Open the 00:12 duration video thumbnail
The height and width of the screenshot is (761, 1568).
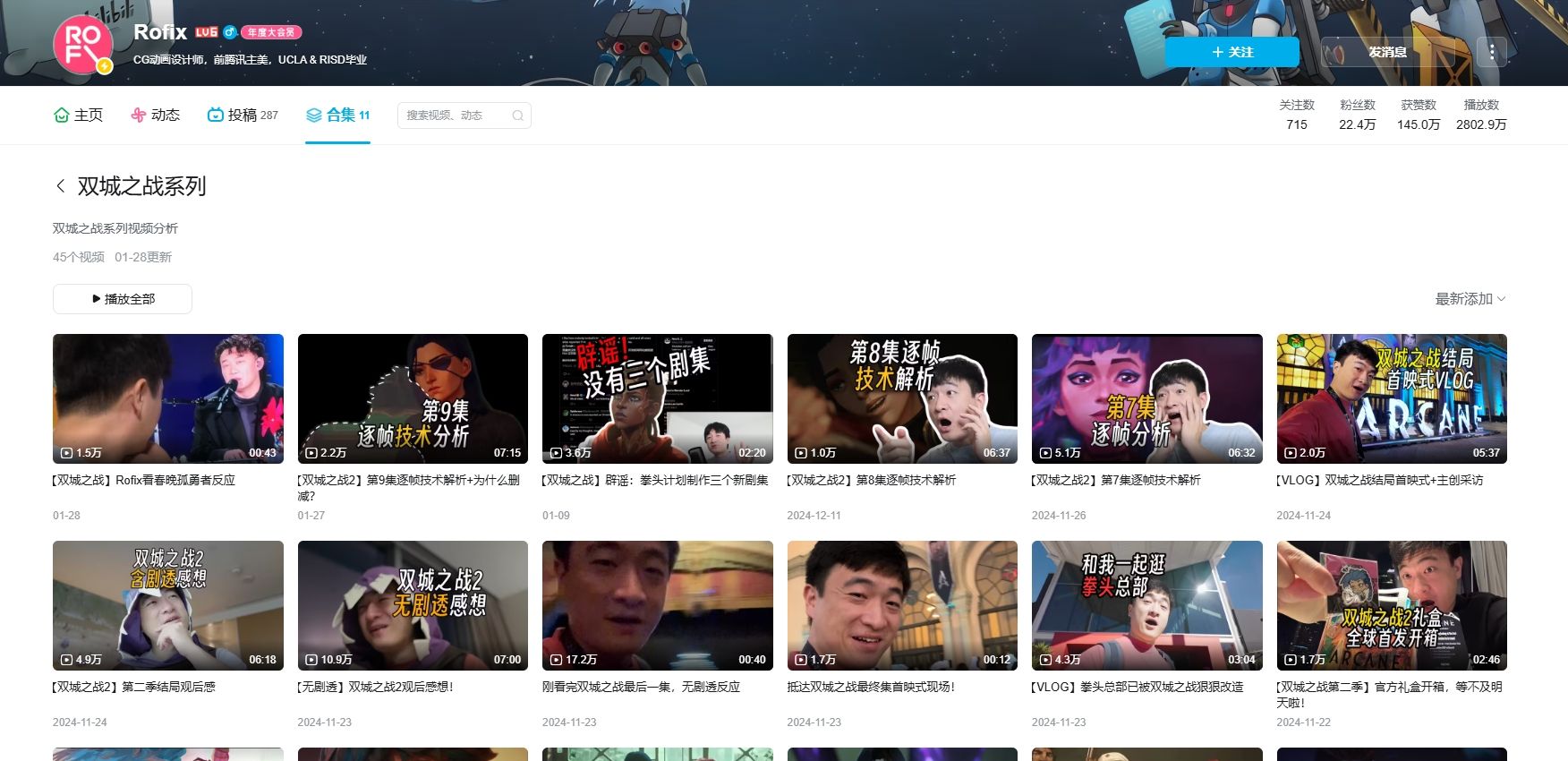[x=902, y=605]
